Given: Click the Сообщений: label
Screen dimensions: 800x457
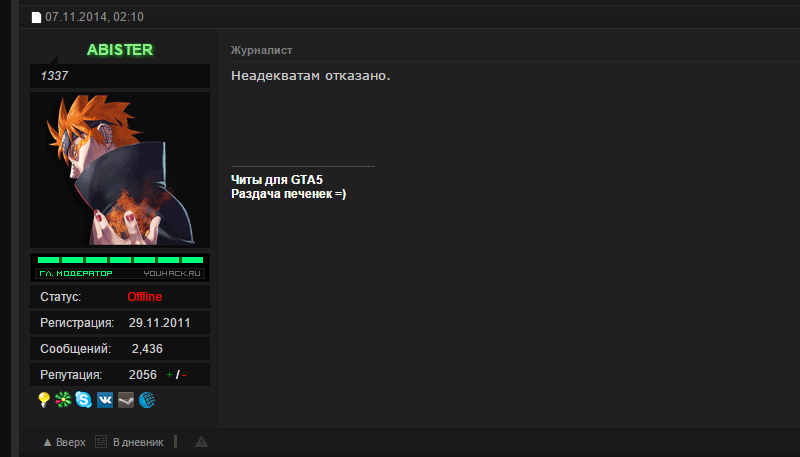Looking at the screenshot, I should coord(76,349).
